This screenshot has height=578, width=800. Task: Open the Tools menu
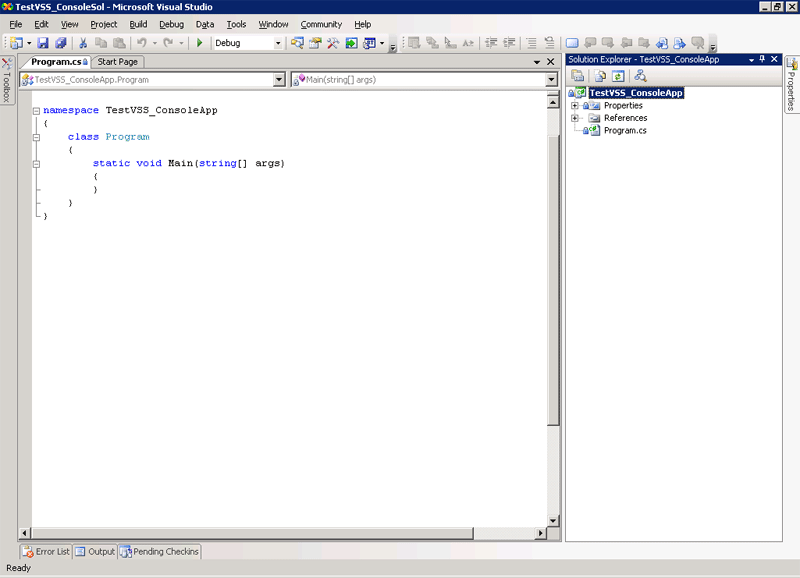(236, 24)
